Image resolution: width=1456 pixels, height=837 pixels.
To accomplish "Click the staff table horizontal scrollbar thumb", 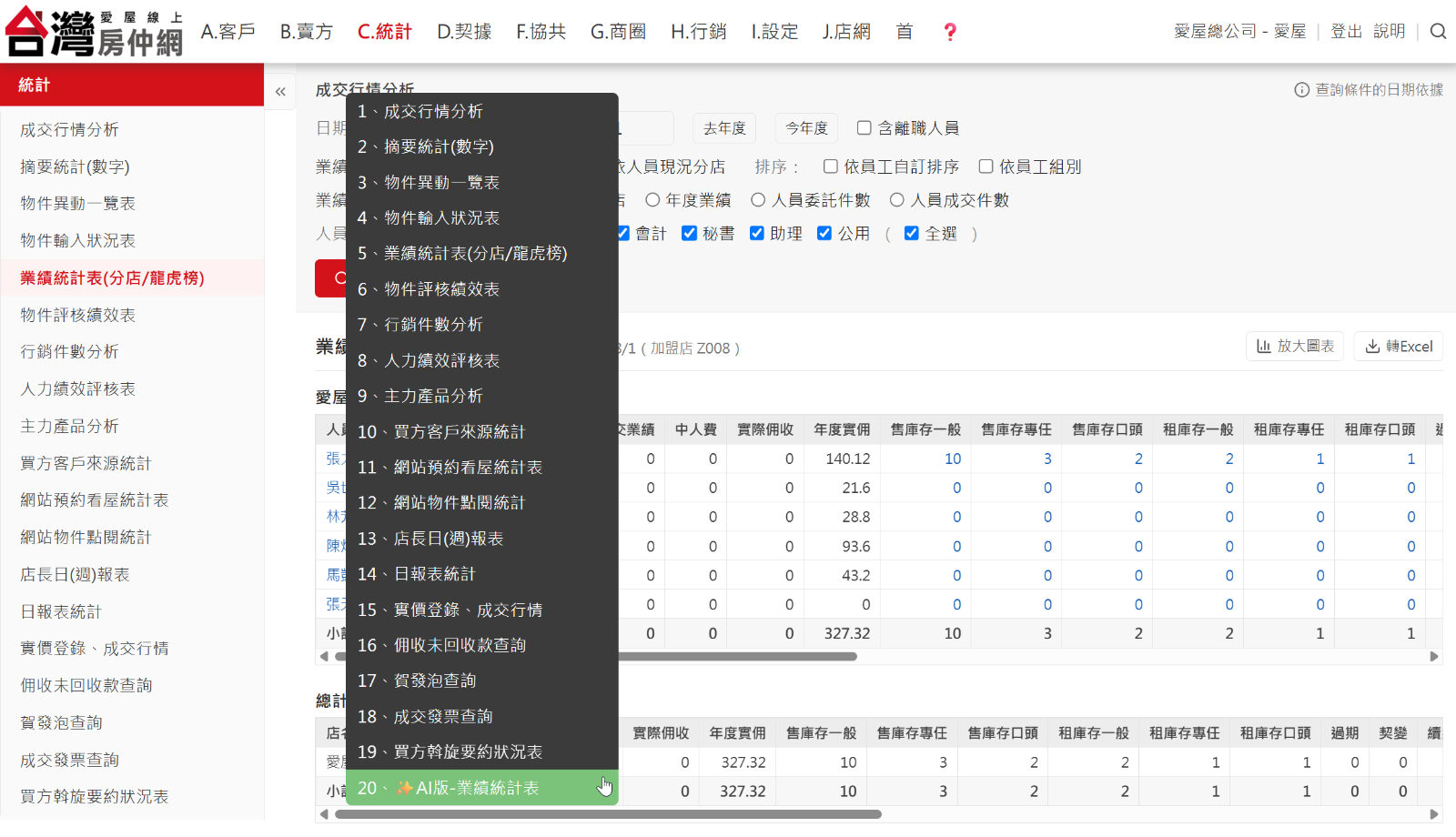I will [596, 656].
